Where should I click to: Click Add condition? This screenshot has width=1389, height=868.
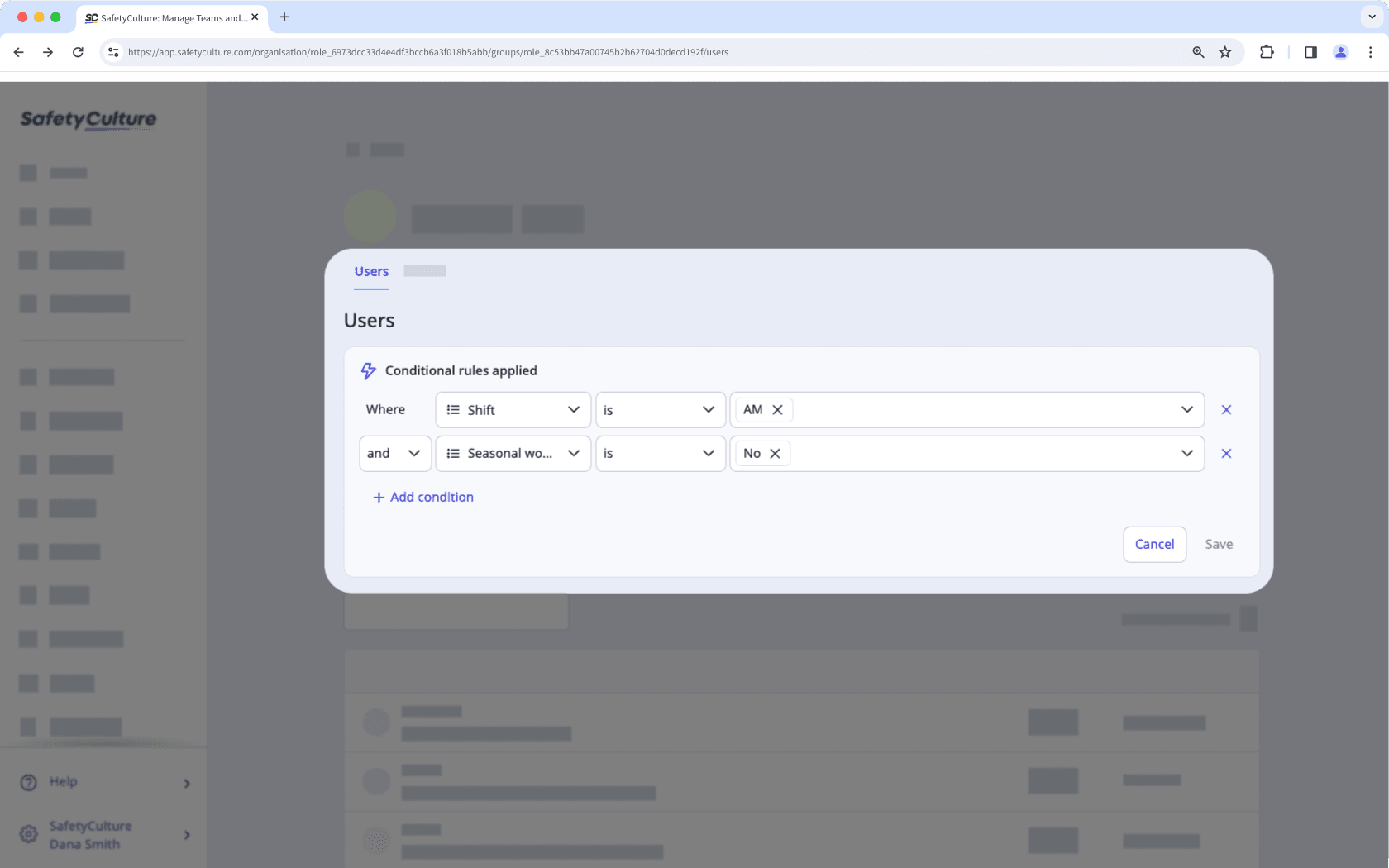[x=422, y=497]
